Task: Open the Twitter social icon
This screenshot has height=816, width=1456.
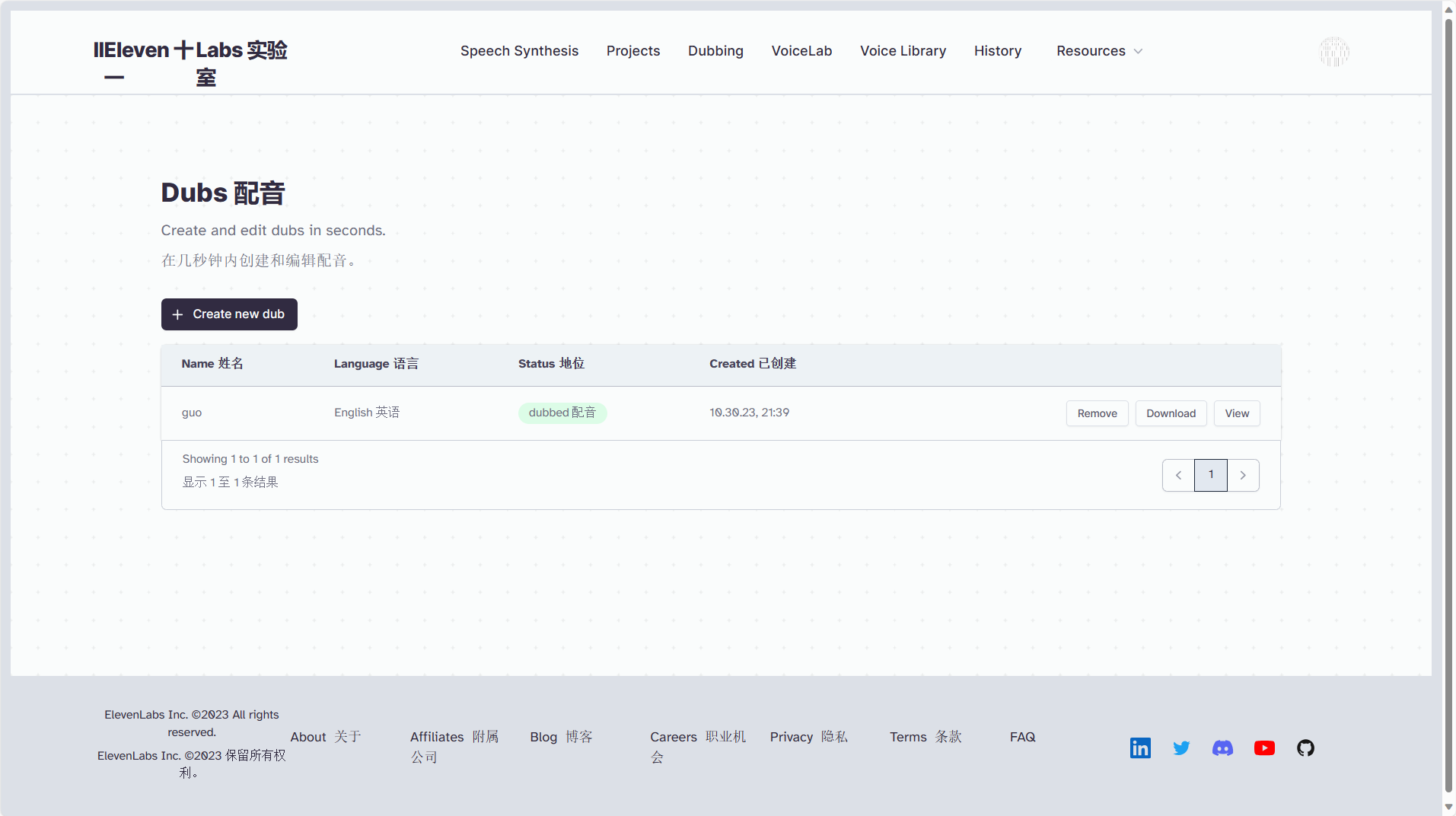Action: (1181, 748)
